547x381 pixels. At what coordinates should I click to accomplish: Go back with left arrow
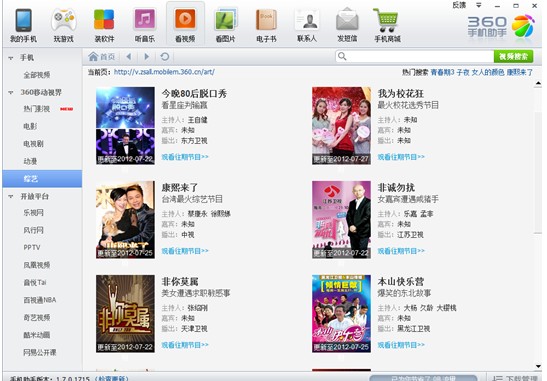point(129,57)
